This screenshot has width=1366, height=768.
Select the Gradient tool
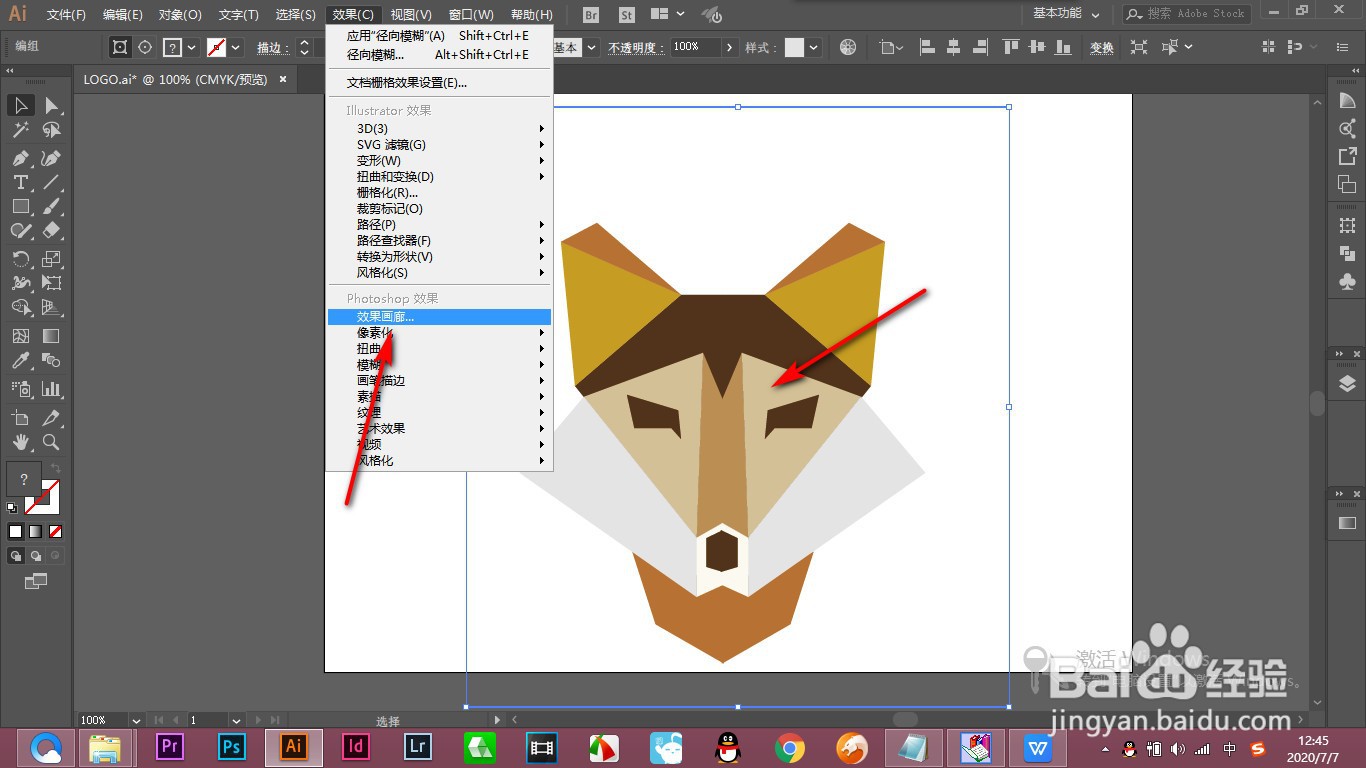click(x=52, y=336)
